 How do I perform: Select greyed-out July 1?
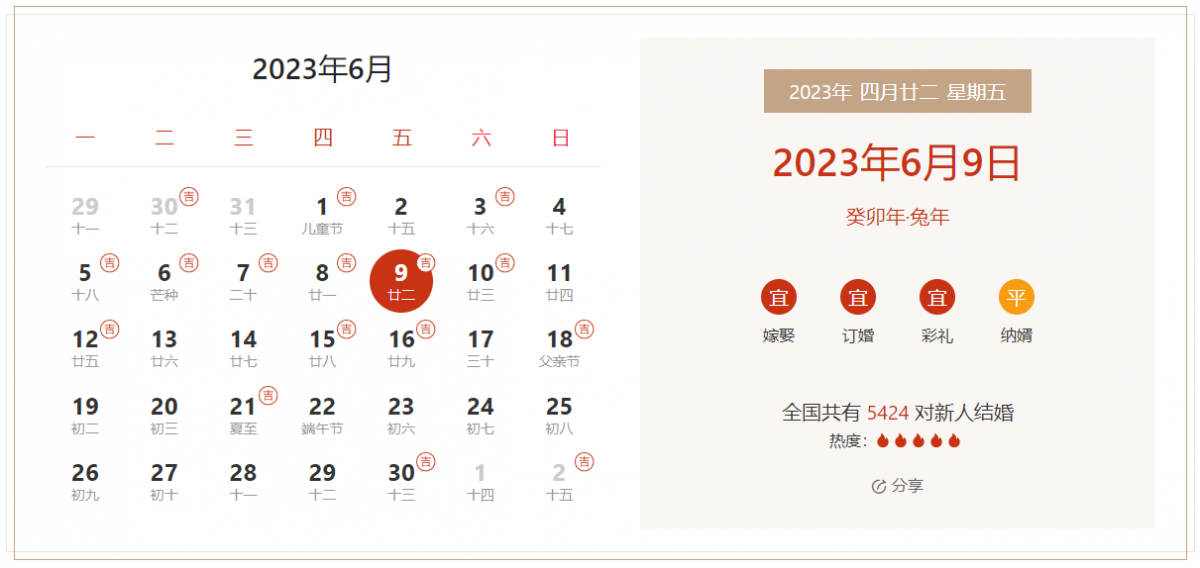[x=480, y=481]
